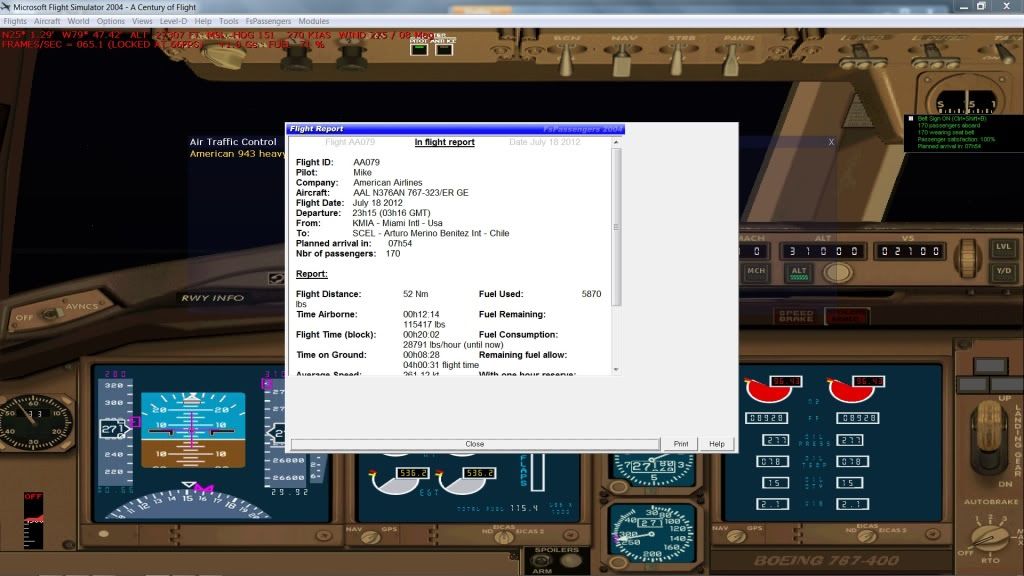The width and height of the screenshot is (1024, 576).
Task: Open the Modules menu
Action: click(x=313, y=21)
